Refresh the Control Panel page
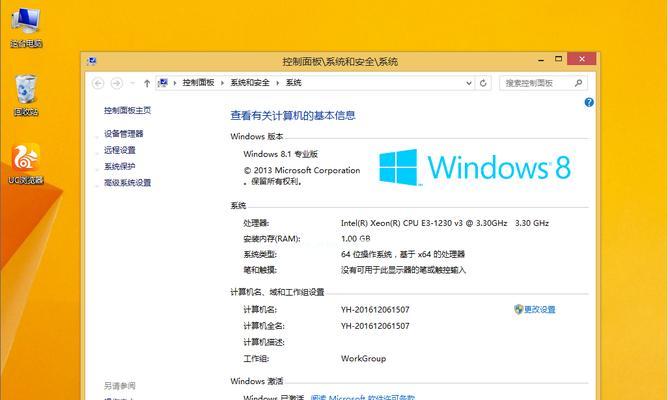This screenshot has width=668, height=400. [x=483, y=83]
